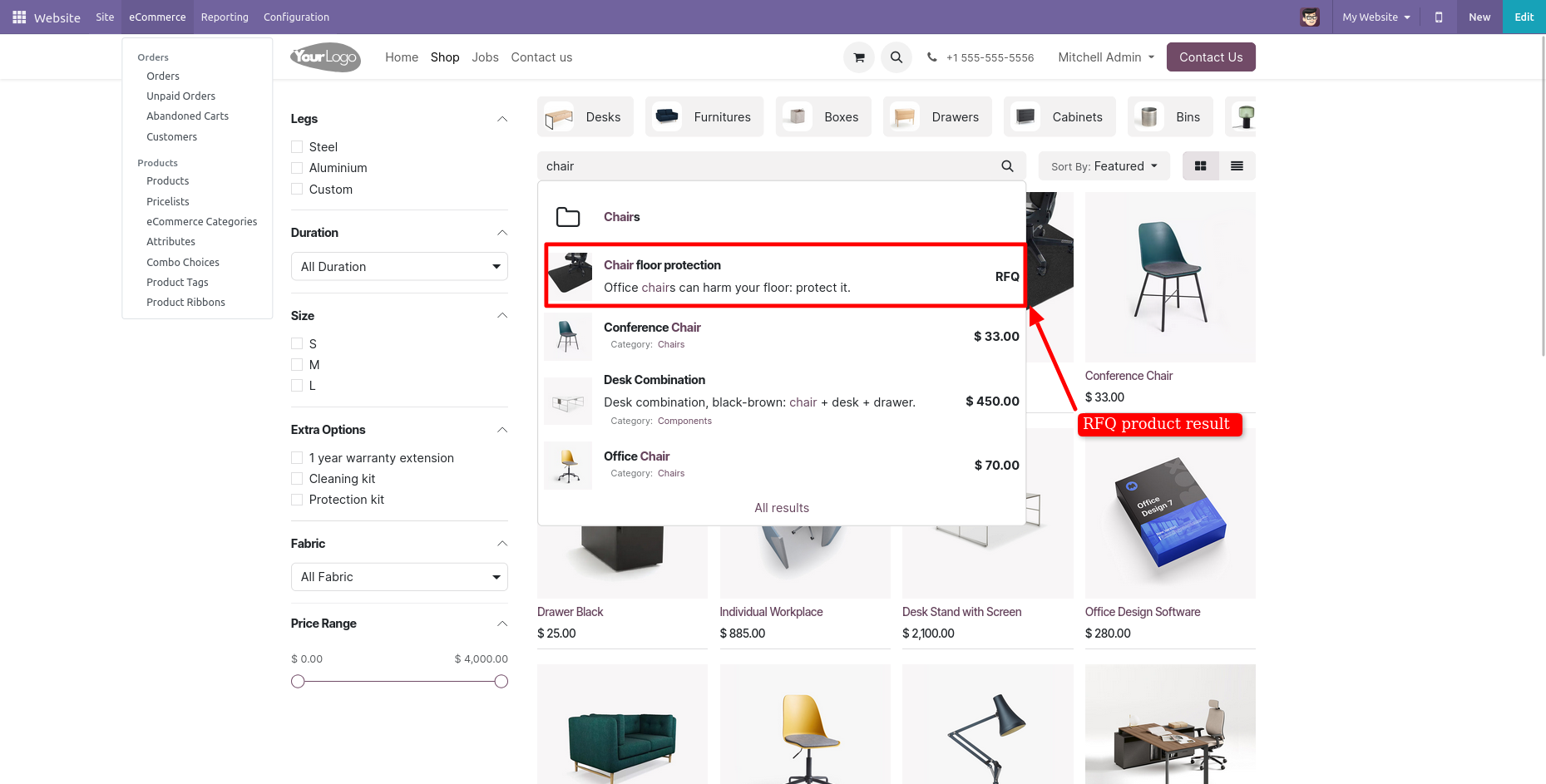The width and height of the screenshot is (1546, 784).
Task: Check the Custom legs filter
Action: click(x=297, y=190)
